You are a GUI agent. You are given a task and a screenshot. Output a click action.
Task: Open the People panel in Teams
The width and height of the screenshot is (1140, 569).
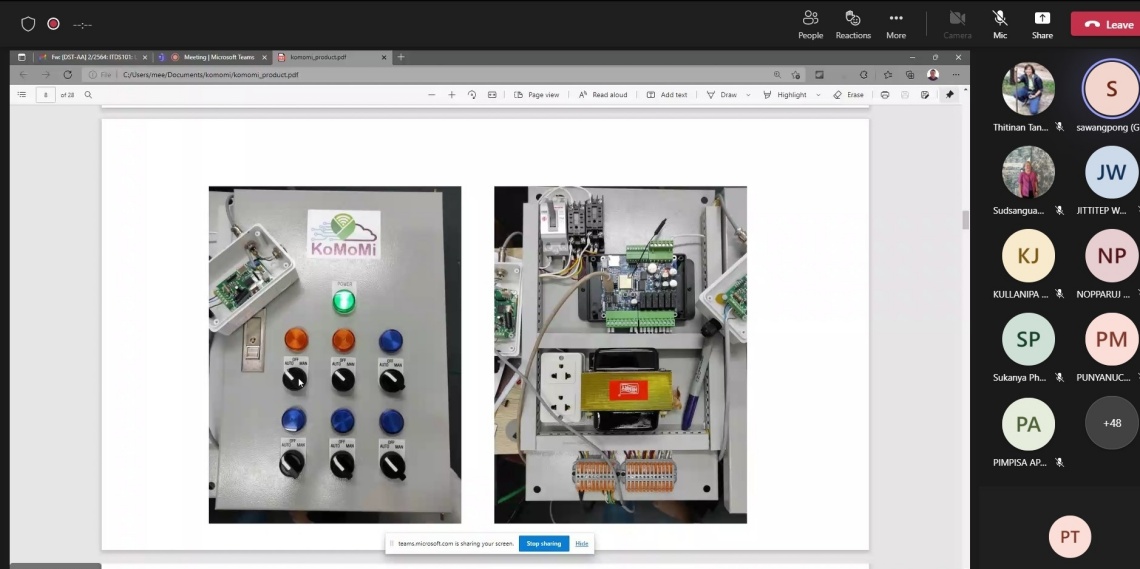click(x=810, y=23)
